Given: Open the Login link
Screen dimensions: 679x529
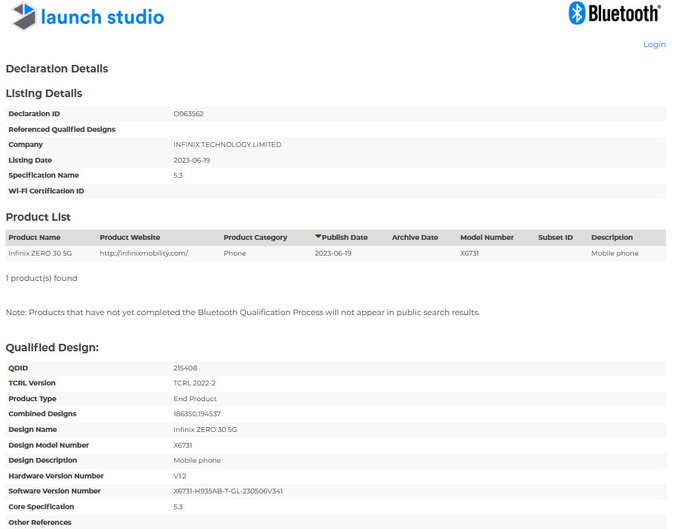Looking at the screenshot, I should [x=654, y=44].
